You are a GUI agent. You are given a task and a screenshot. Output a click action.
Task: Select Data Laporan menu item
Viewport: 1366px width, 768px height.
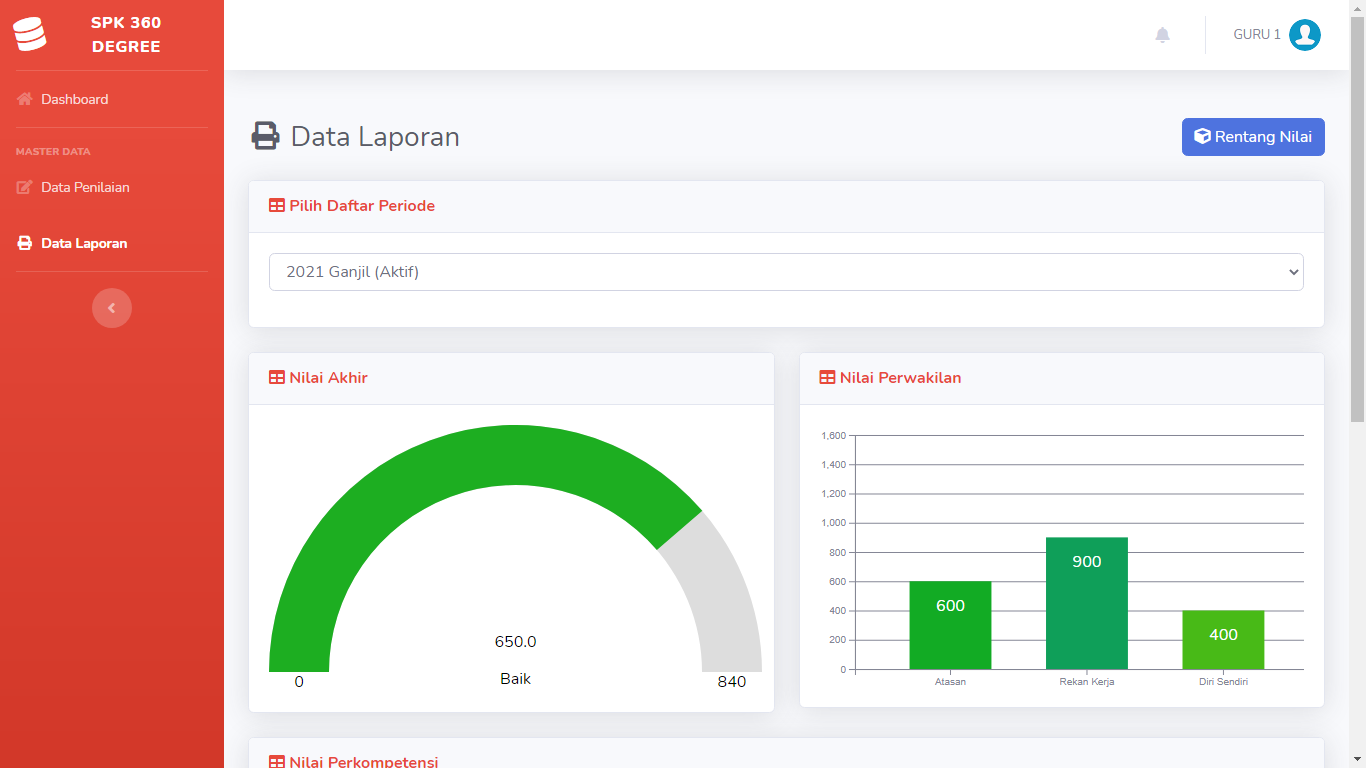pyautogui.click(x=84, y=243)
